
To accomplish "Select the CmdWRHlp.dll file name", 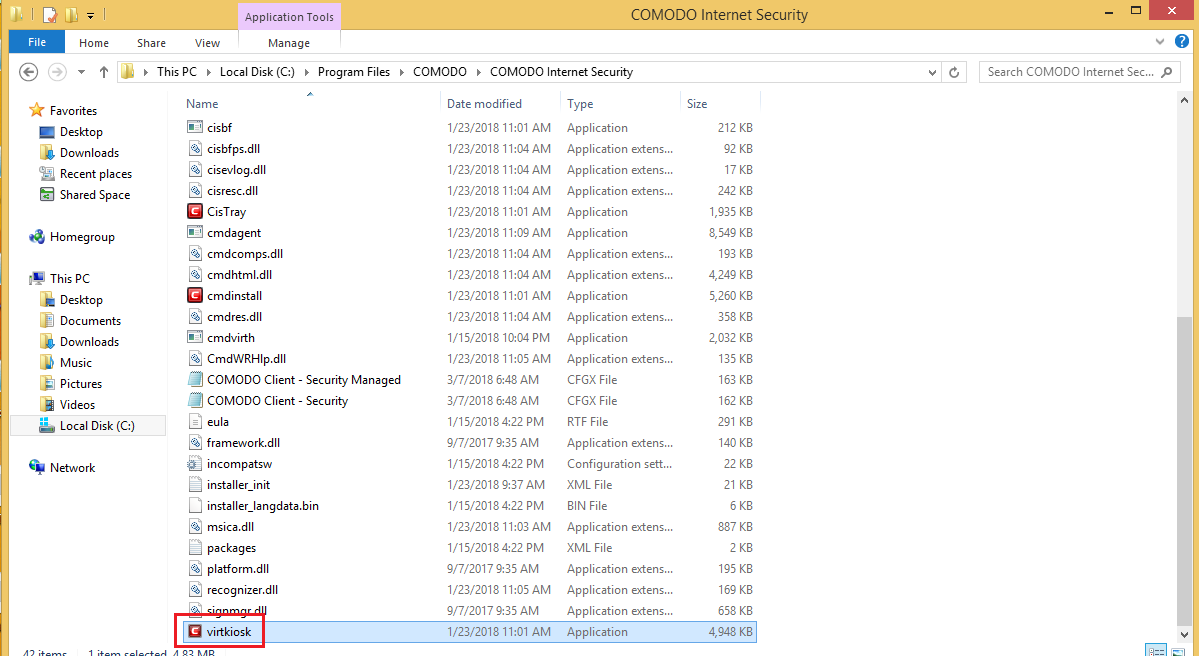I will [x=246, y=359].
